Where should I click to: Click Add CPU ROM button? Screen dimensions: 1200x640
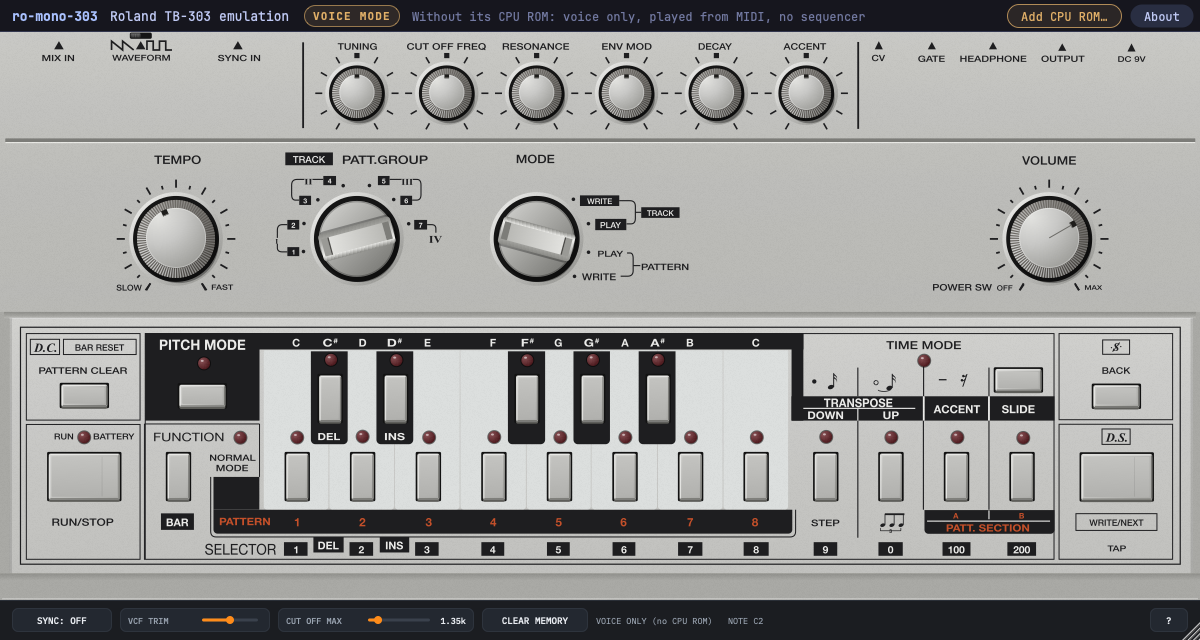pyautogui.click(x=1064, y=16)
